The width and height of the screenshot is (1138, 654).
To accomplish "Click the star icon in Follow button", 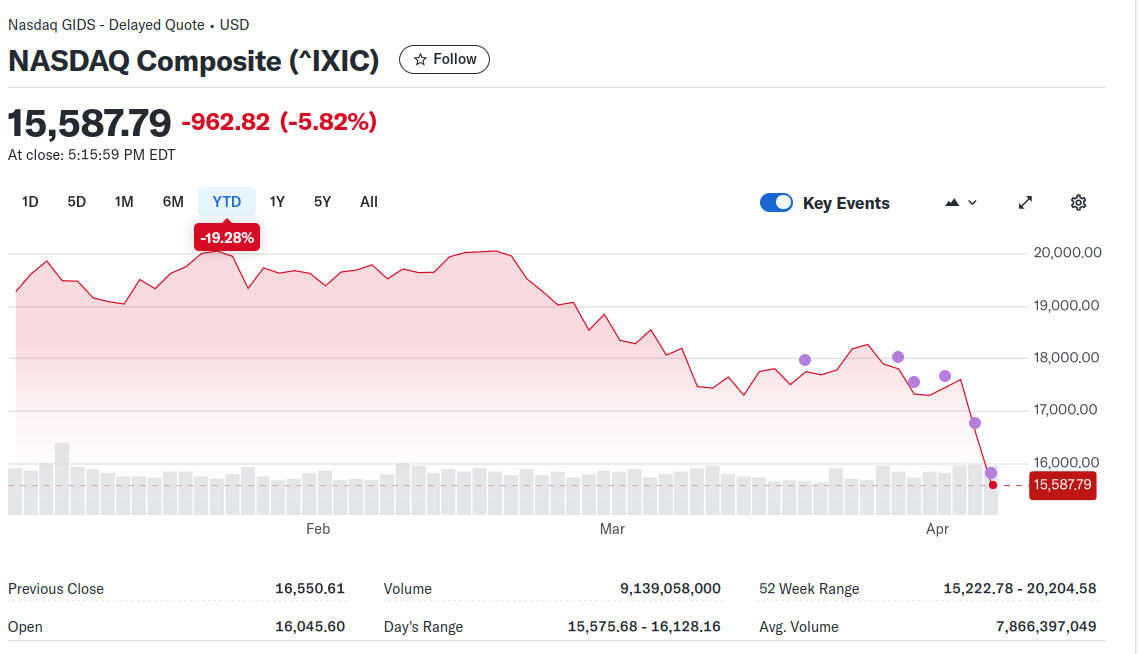I will tap(420, 60).
